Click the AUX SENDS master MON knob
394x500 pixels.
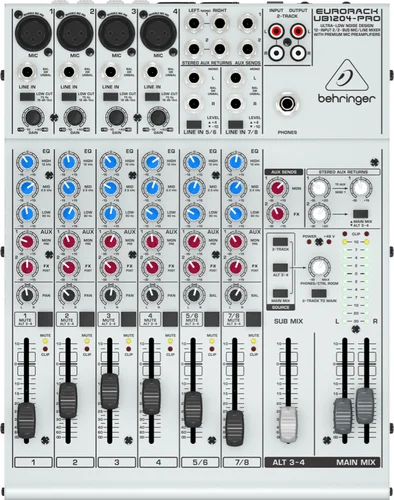coord(277,188)
